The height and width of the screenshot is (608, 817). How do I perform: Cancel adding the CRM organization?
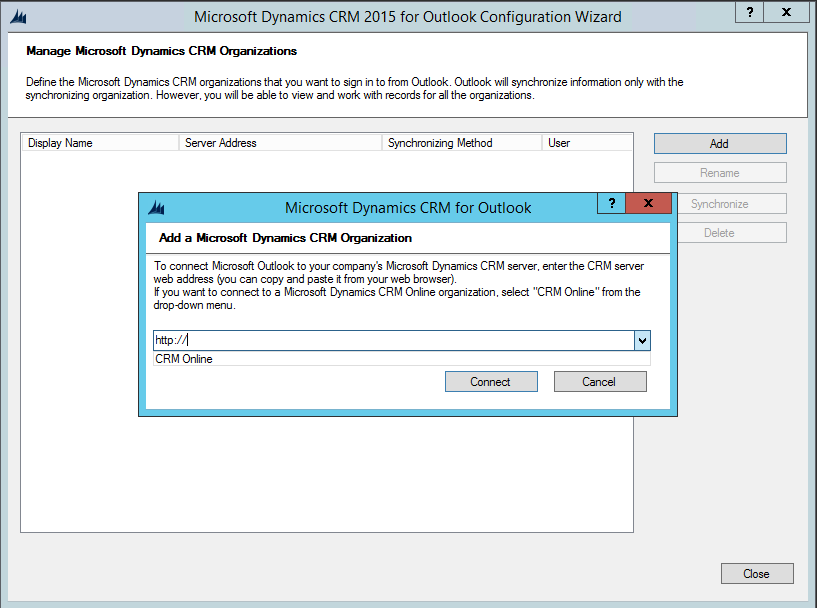(600, 382)
